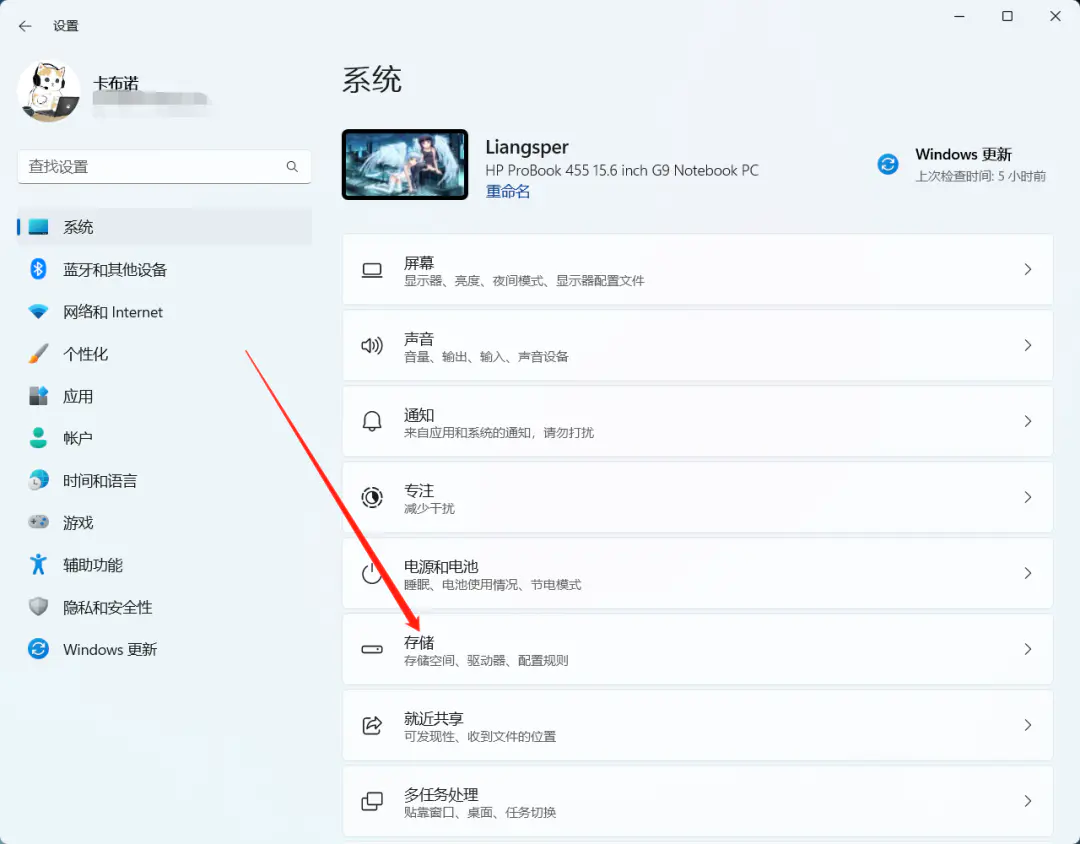Open 时间和语言 sidebar item
Image resolution: width=1080 pixels, height=844 pixels.
(100, 481)
